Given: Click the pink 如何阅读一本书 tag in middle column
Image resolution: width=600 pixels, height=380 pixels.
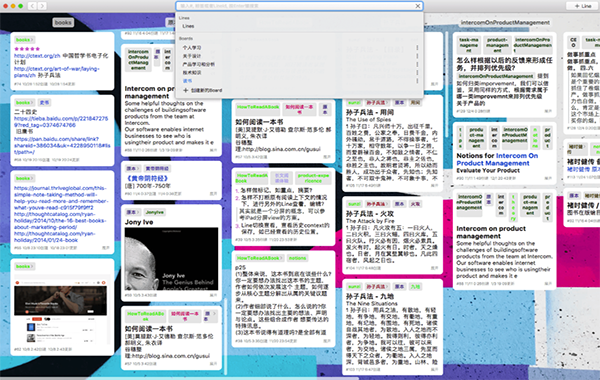Looking at the screenshot, I should [x=299, y=109].
